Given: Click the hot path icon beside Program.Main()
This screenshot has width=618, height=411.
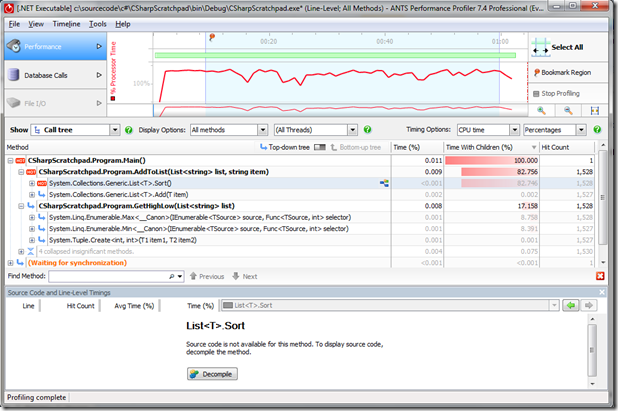Looking at the screenshot, I should coord(20,160).
